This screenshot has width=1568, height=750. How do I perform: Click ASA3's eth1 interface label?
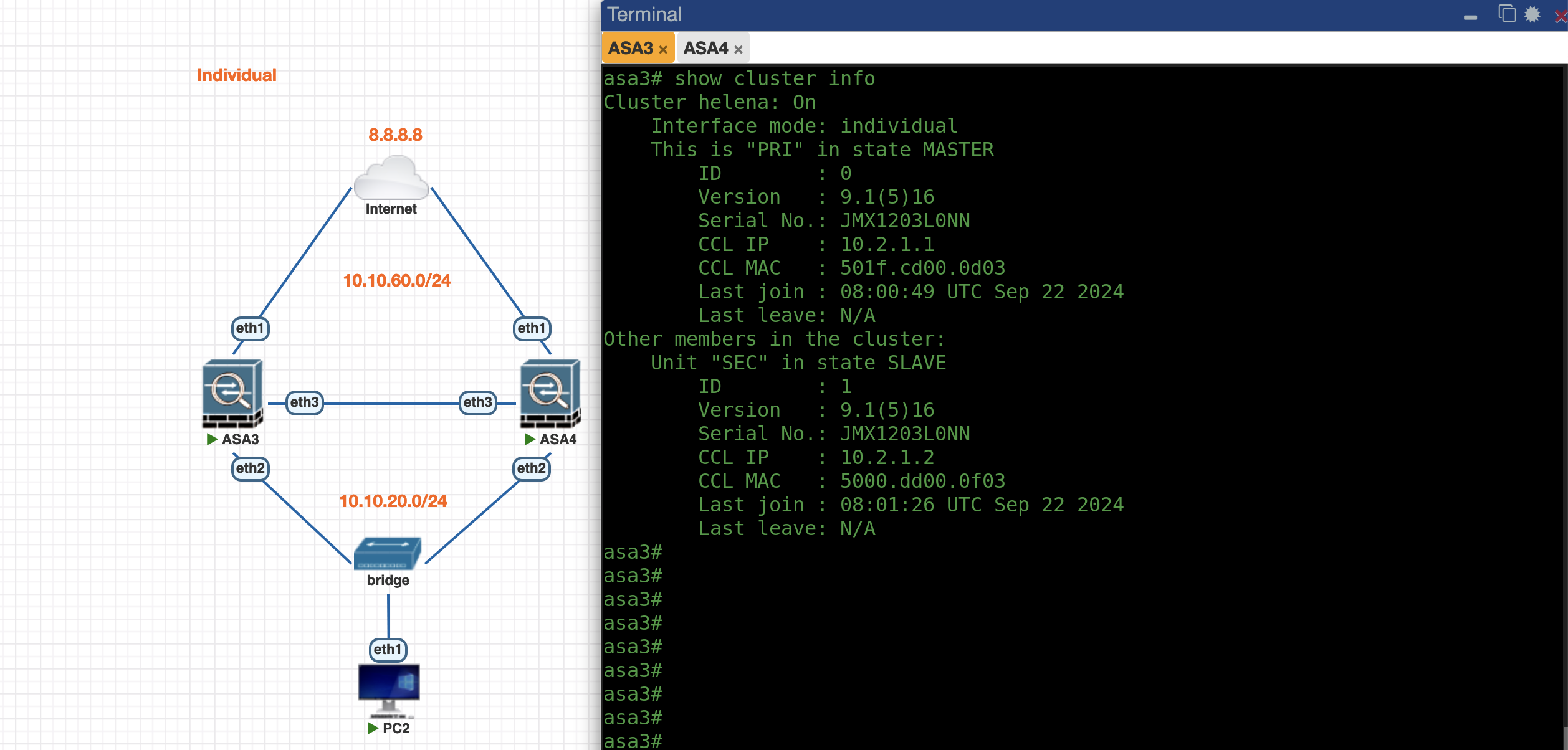tap(250, 328)
